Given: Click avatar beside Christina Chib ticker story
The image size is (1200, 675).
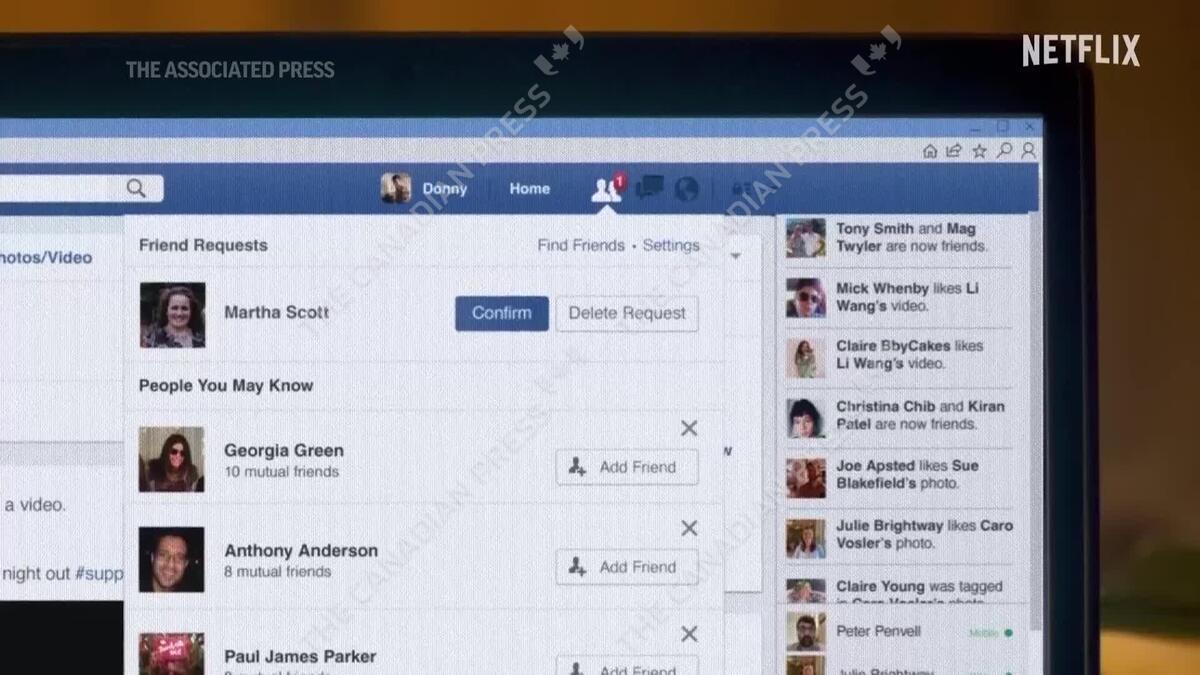Looking at the screenshot, I should tap(805, 418).
